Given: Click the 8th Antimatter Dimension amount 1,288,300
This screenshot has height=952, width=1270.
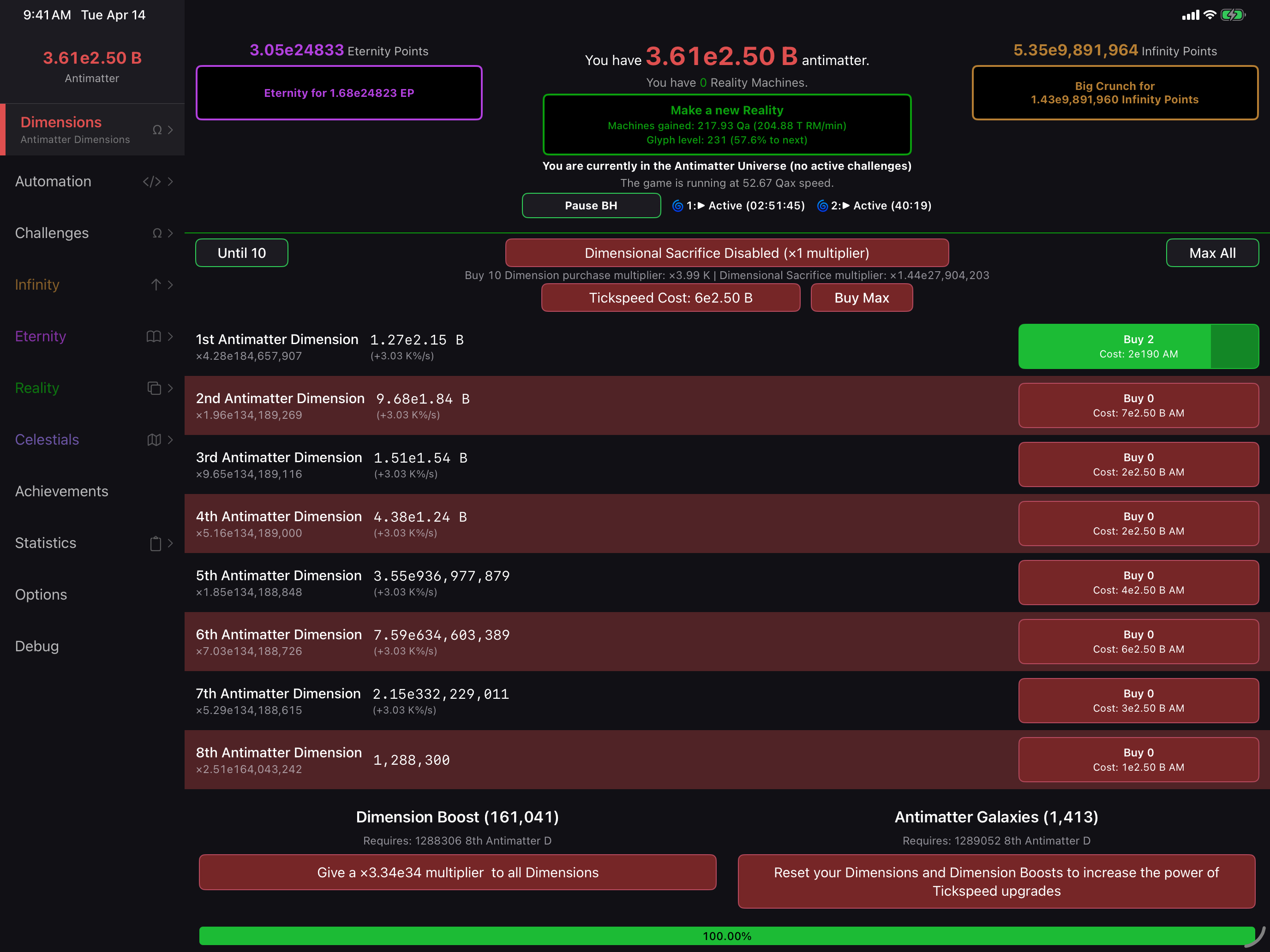Looking at the screenshot, I should pos(412,760).
